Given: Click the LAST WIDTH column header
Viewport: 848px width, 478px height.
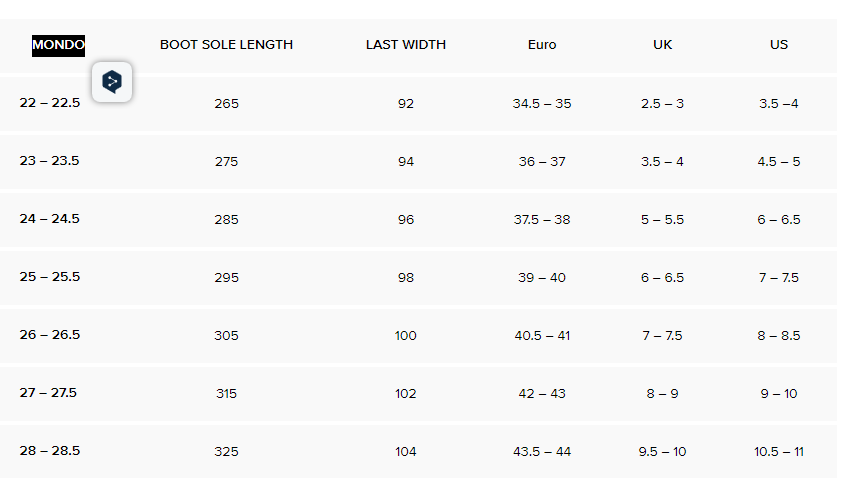Looking at the screenshot, I should tap(405, 45).
